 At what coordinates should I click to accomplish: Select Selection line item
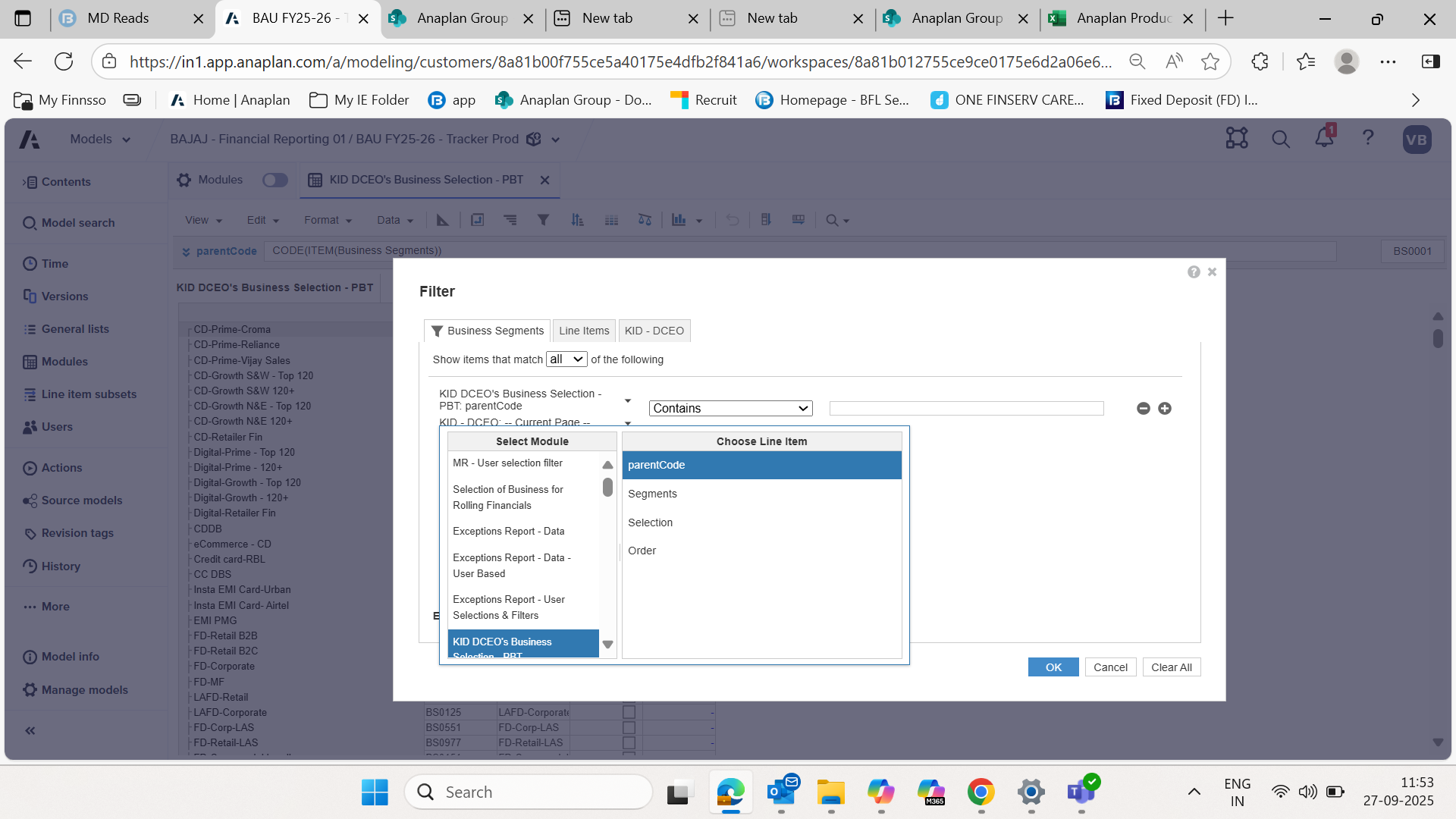tap(761, 522)
